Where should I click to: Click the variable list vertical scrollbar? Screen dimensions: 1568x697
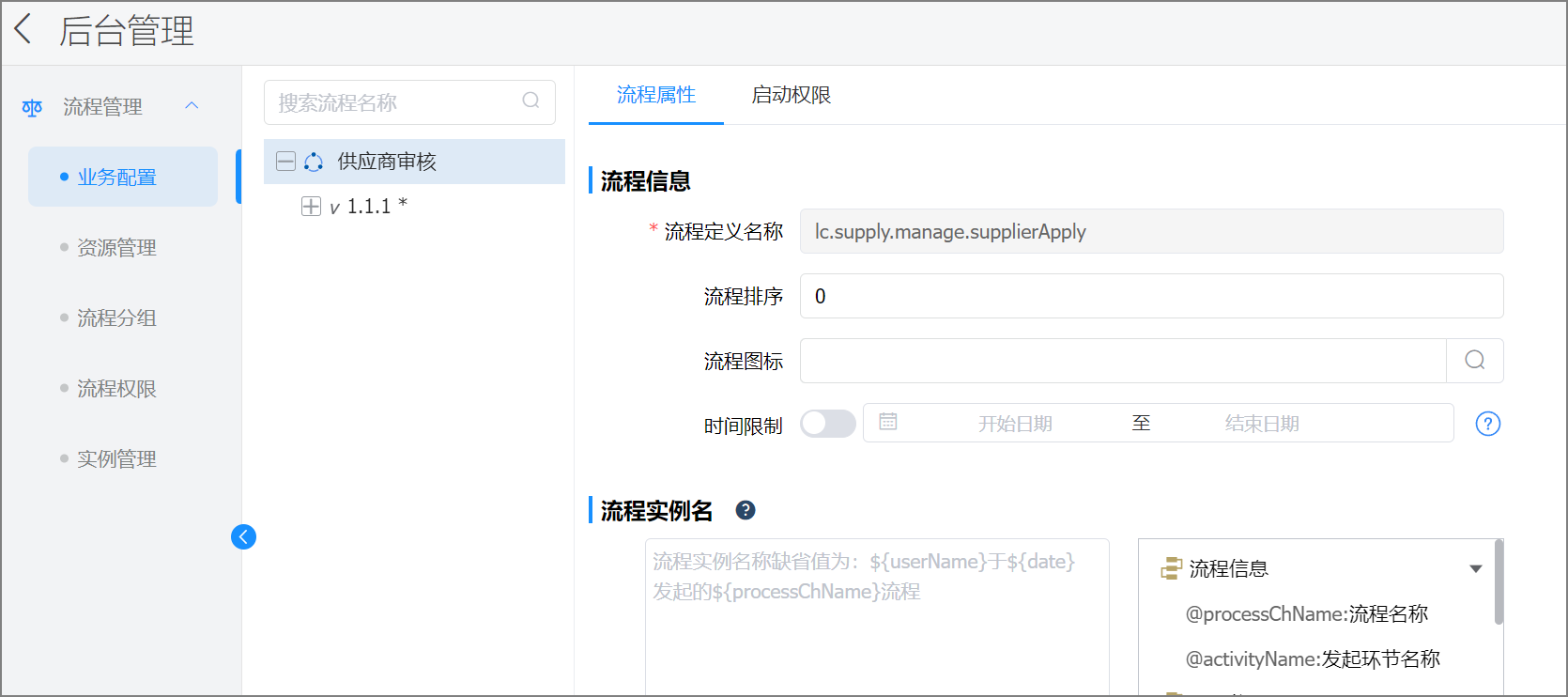tap(1499, 582)
